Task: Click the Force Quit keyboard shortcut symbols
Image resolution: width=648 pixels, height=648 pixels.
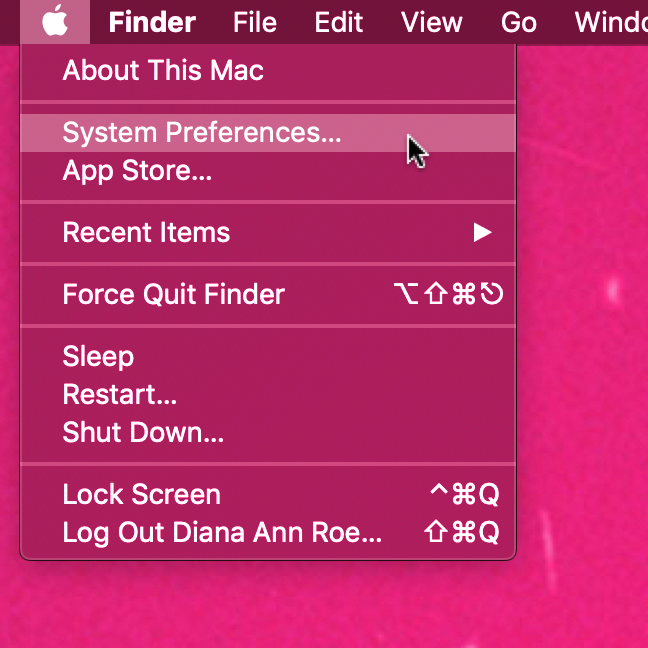Action: click(449, 295)
